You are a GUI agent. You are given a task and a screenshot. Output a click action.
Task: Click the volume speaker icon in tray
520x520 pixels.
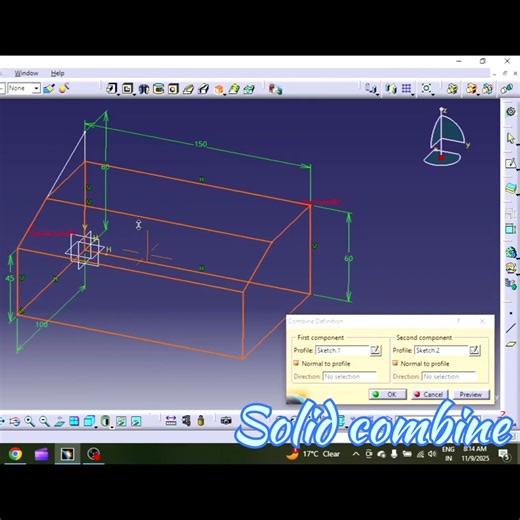coord(432,454)
